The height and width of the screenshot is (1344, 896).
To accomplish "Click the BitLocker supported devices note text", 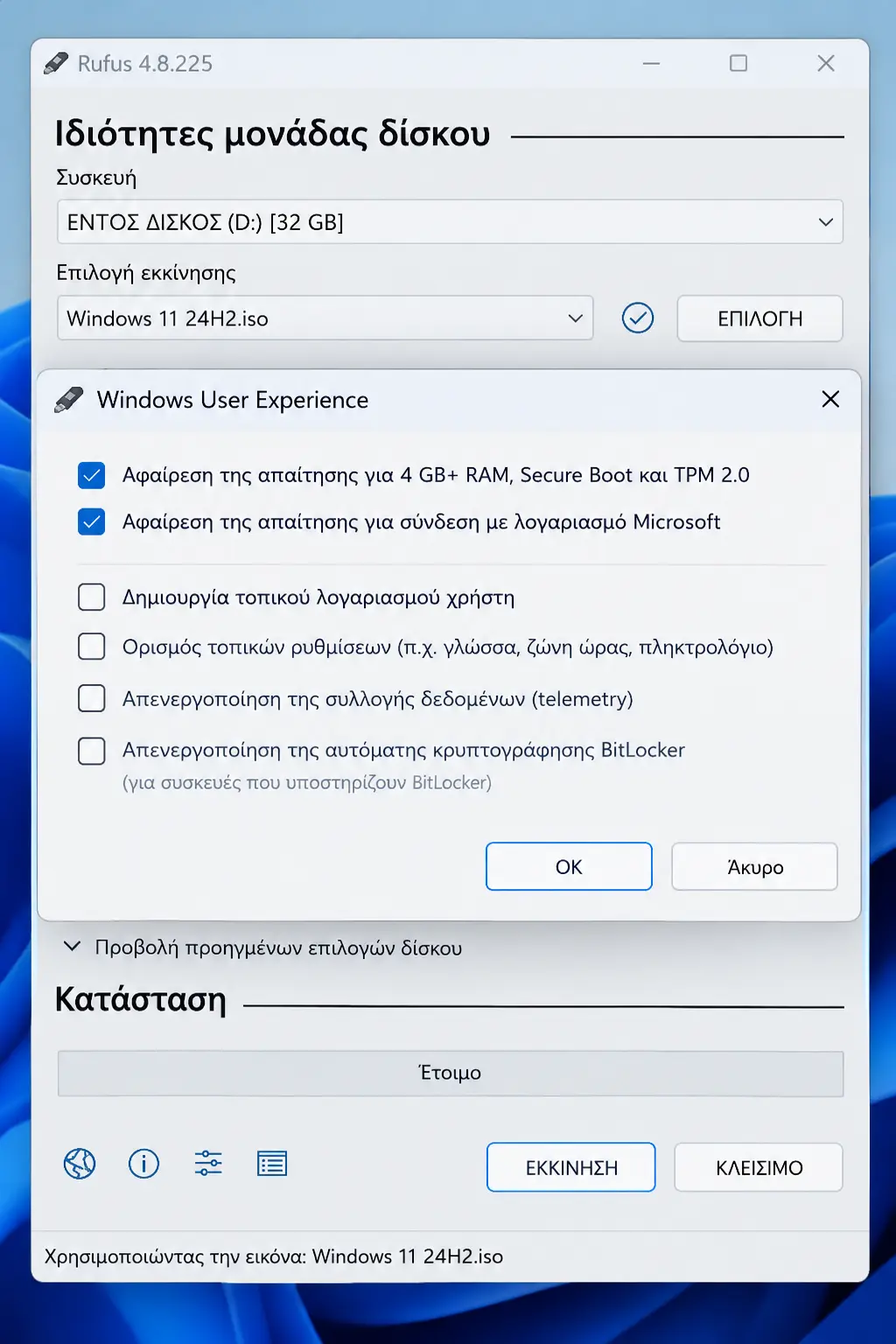I will [x=307, y=783].
